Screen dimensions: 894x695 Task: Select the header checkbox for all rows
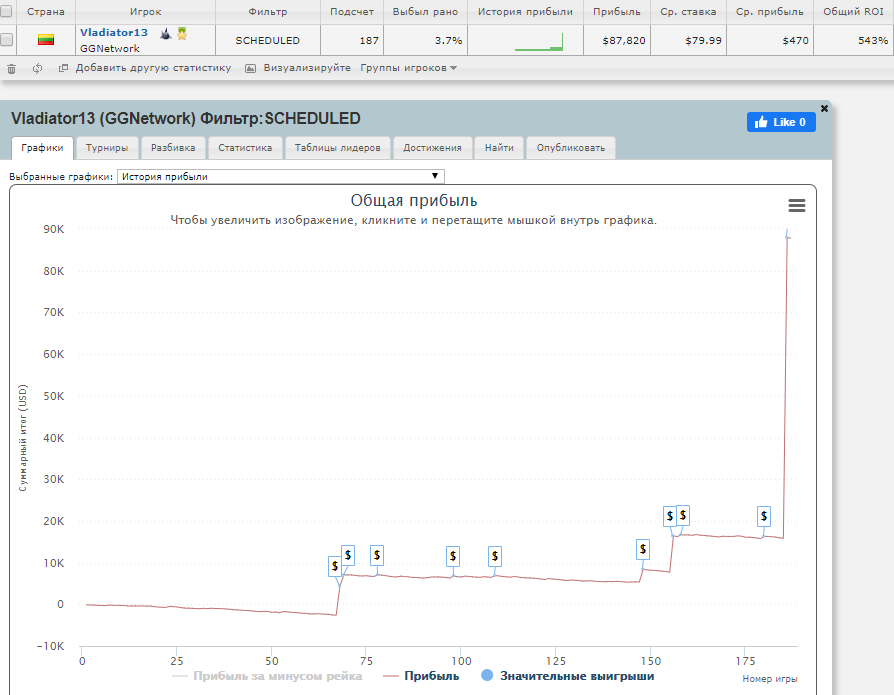(x=7, y=12)
